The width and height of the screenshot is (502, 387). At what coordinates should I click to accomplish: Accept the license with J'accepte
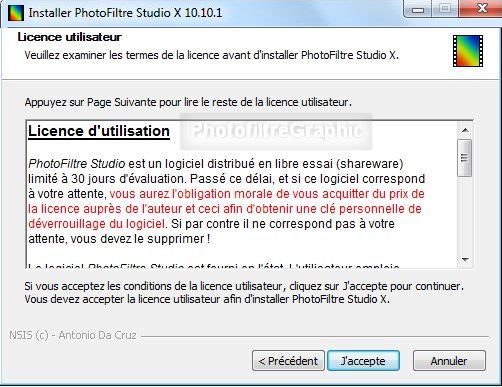363,361
